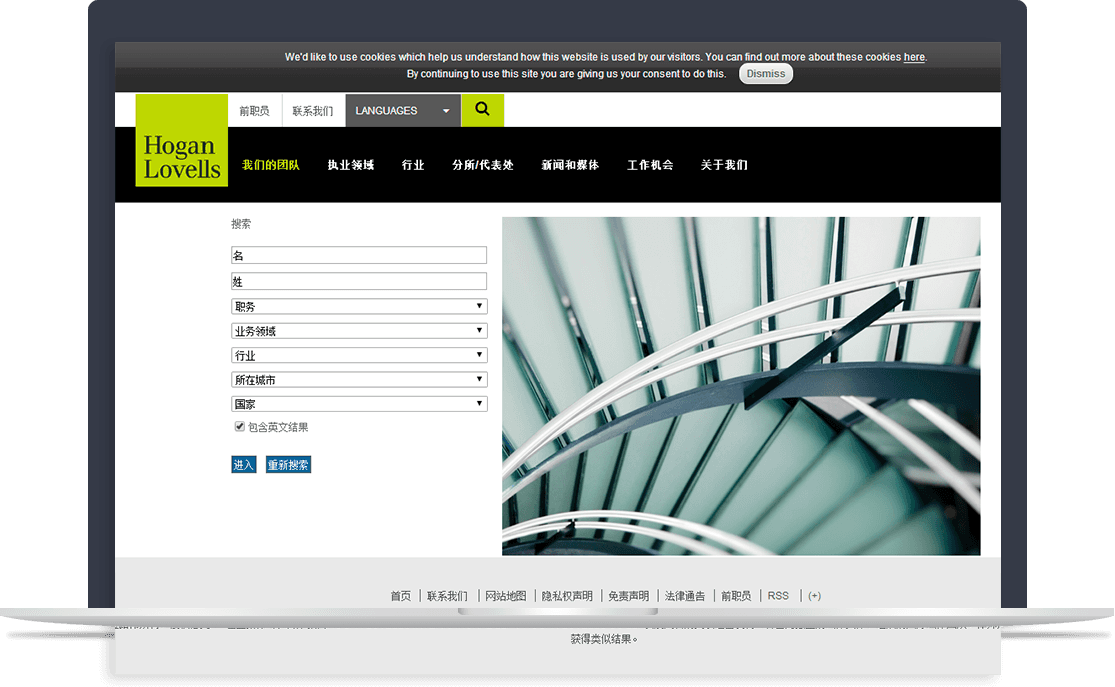
Task: Open the 行业 select box in search form
Action: point(359,355)
